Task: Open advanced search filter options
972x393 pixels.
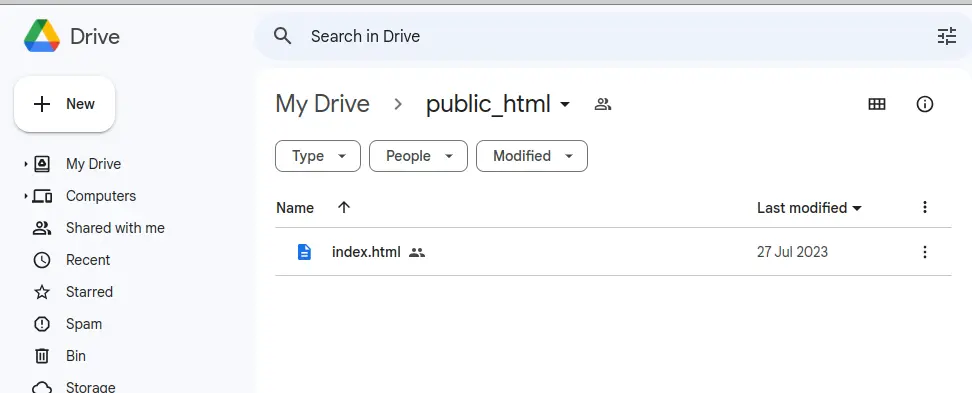Action: 947,37
